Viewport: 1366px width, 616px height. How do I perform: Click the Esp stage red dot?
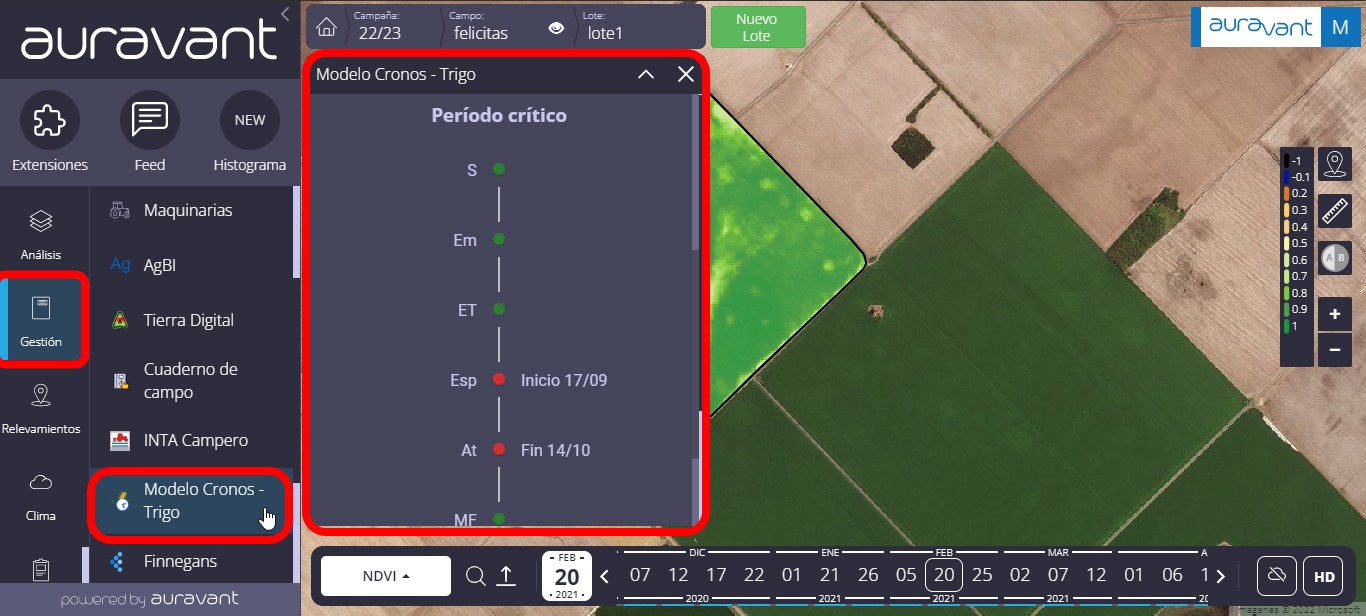tap(499, 379)
